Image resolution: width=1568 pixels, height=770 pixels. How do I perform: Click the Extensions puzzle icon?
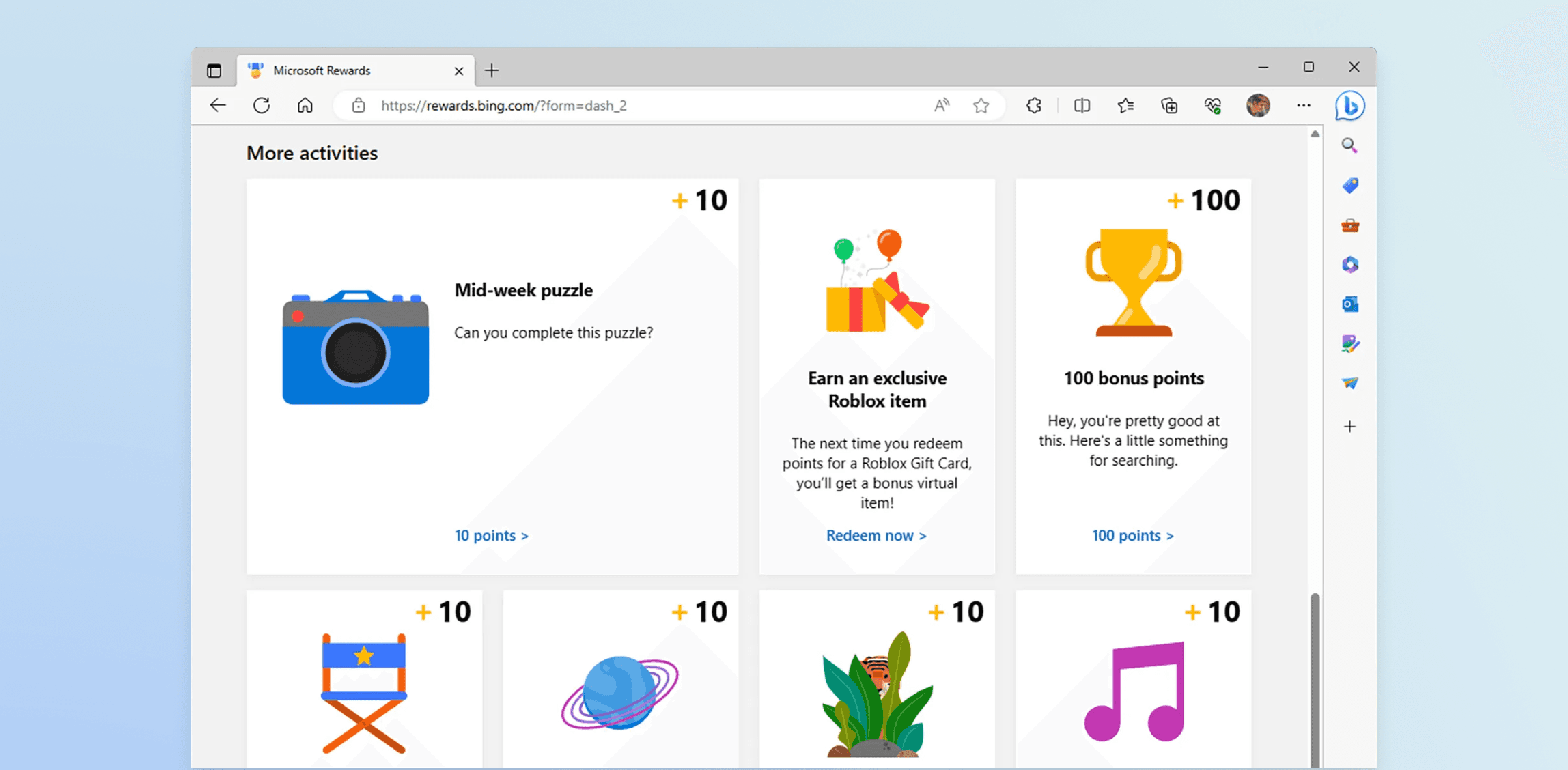point(1034,106)
